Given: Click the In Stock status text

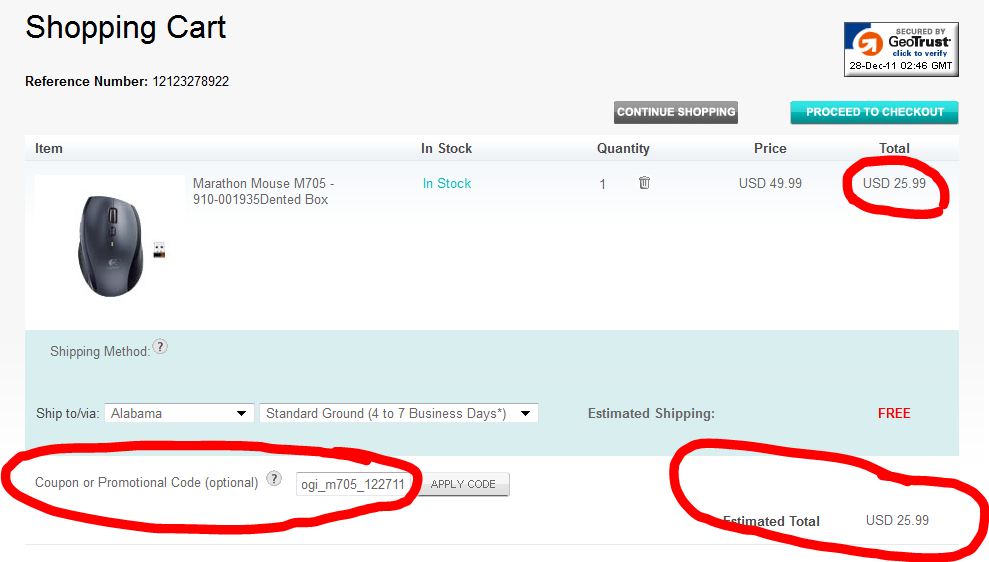Looking at the screenshot, I should 447,184.
